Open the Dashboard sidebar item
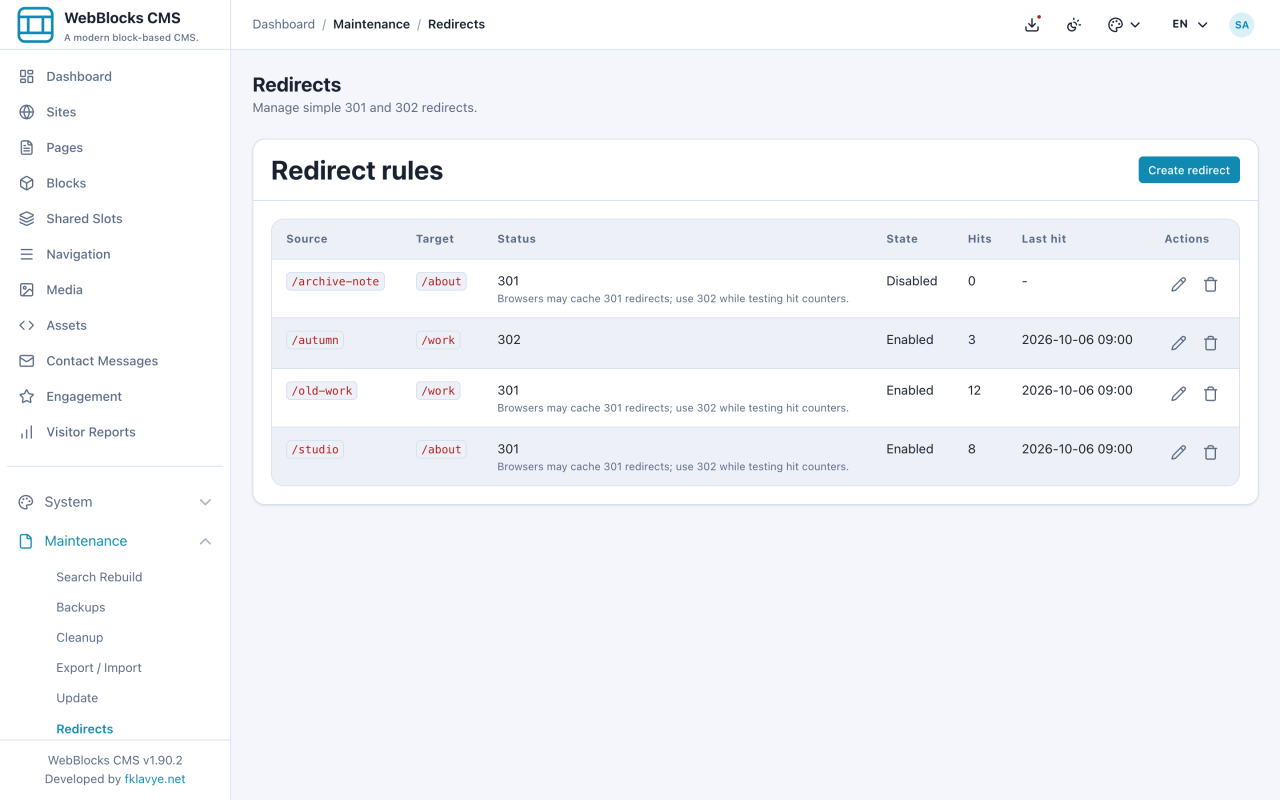1280x800 pixels. coord(115,76)
